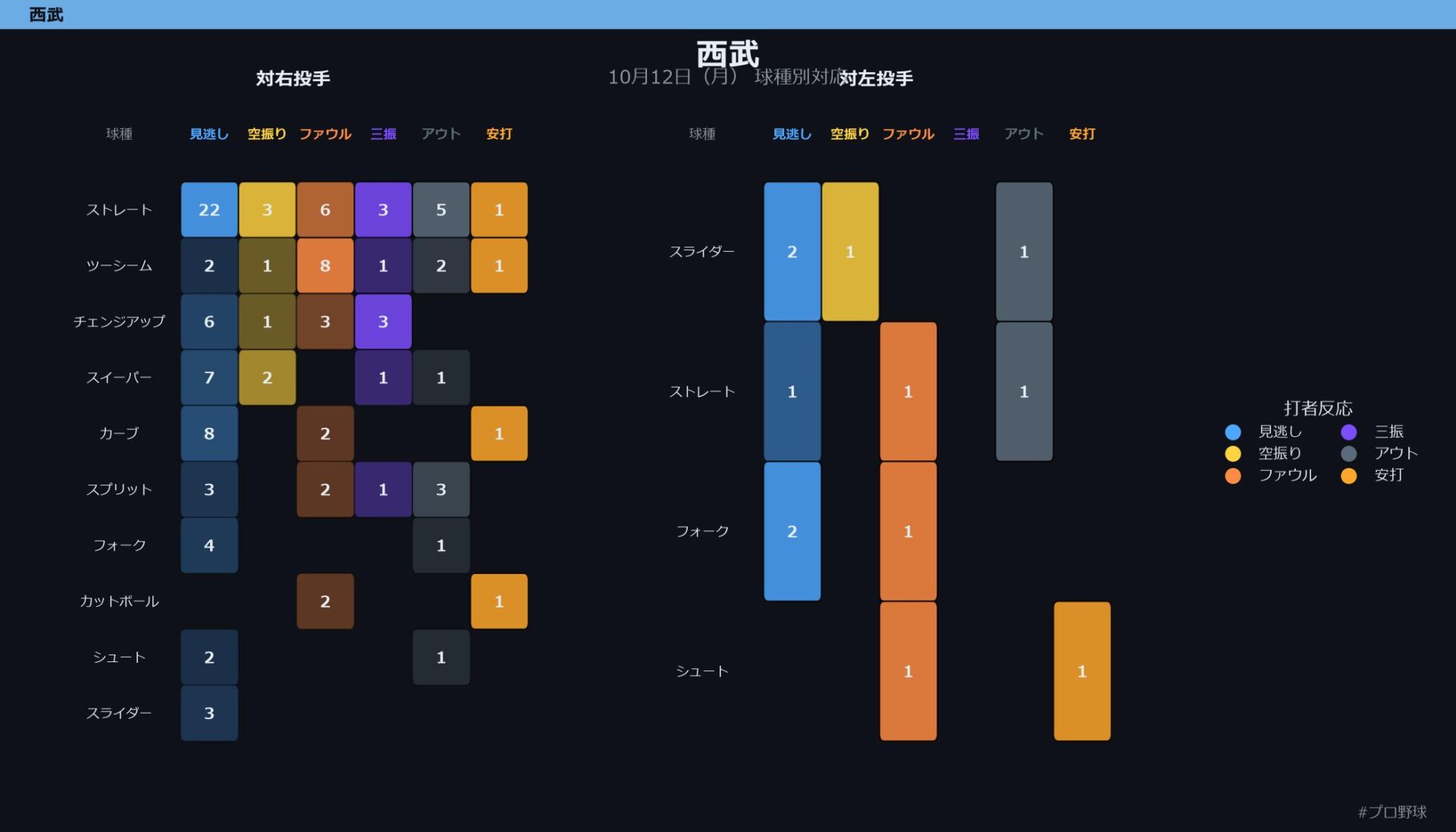Viewport: 1456px width, 832px height.
Task: Click 球種 header in right-hander table
Action: [119, 134]
